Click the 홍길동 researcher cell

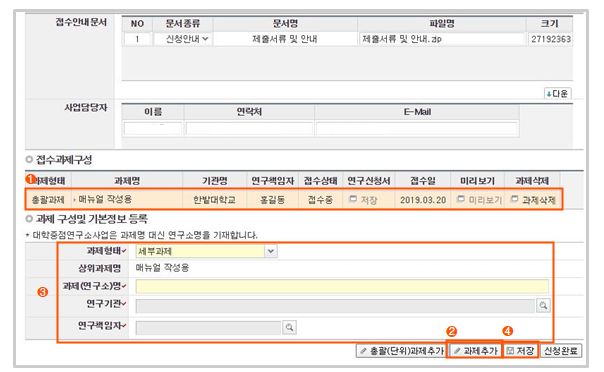click(x=272, y=200)
